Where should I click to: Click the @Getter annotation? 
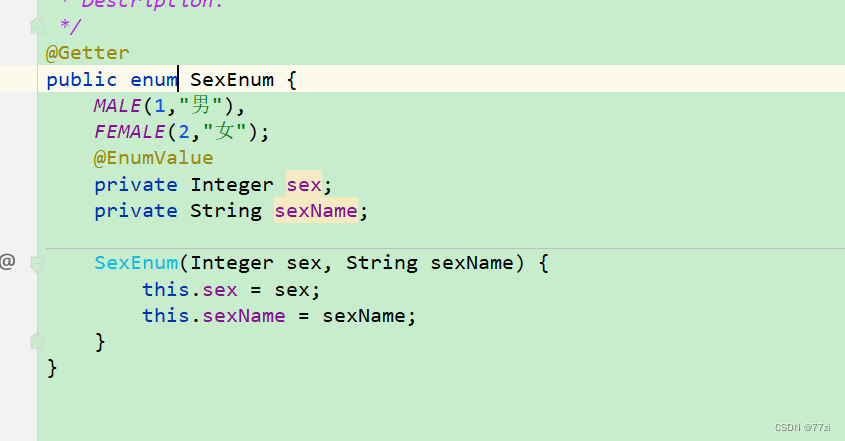[x=87, y=53]
